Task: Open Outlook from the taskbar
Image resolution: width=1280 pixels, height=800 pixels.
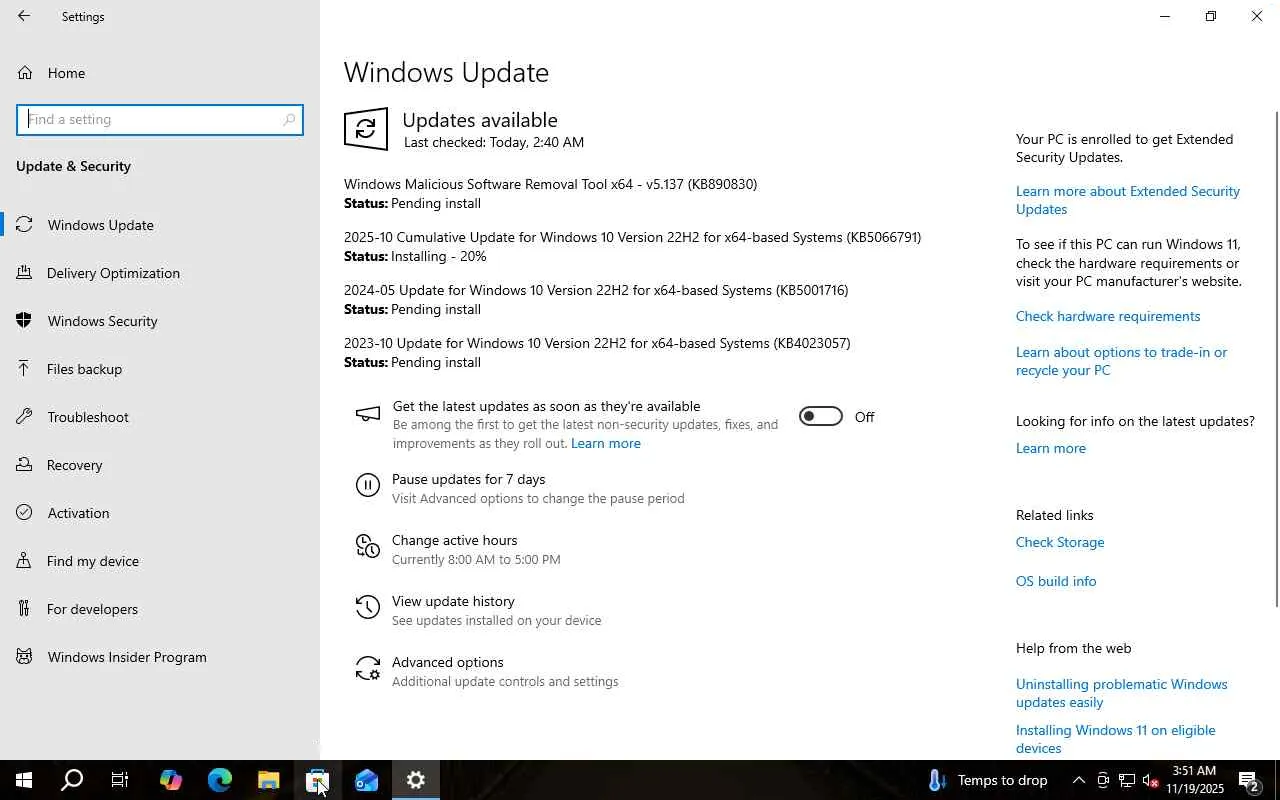Action: coord(366,780)
